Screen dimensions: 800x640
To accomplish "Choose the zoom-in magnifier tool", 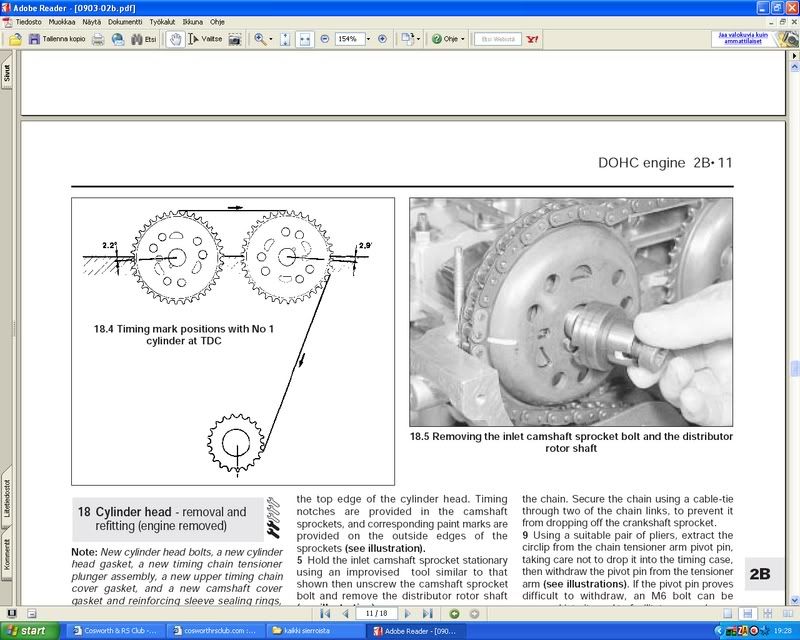I will pos(260,39).
